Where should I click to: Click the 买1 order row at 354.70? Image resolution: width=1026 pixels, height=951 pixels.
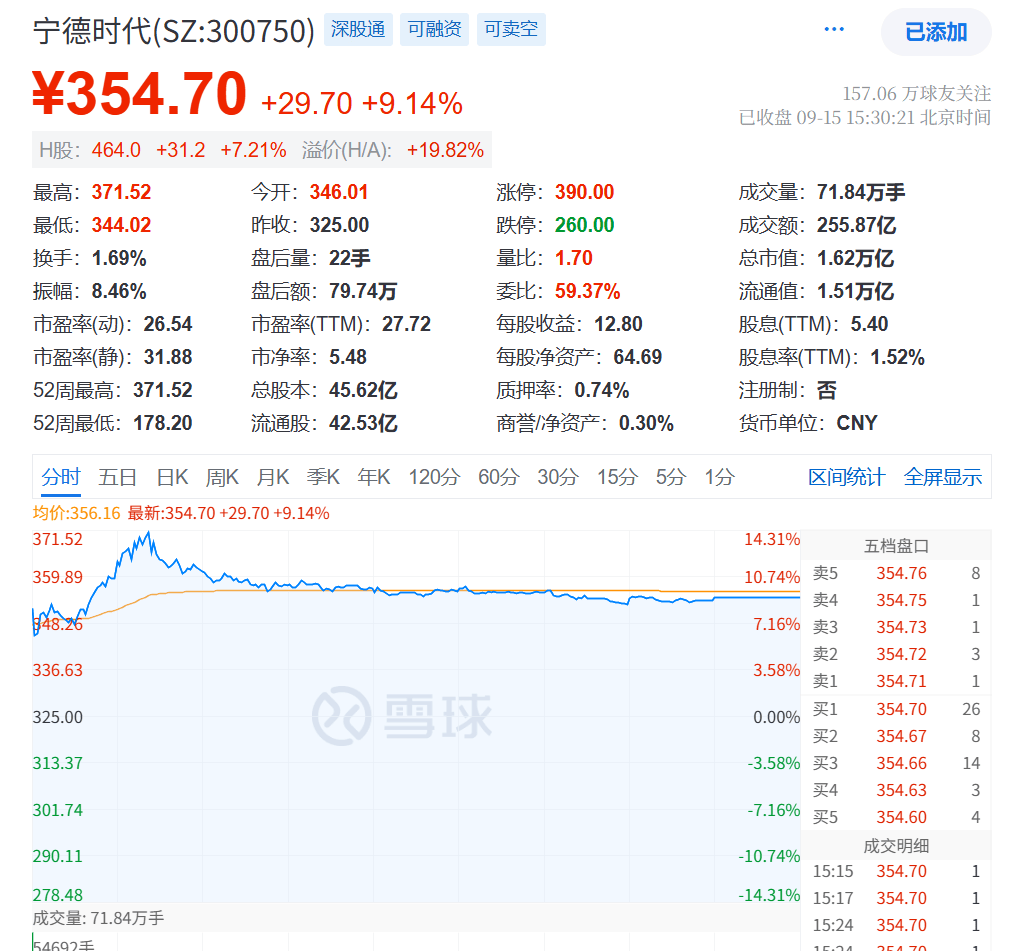click(896, 709)
